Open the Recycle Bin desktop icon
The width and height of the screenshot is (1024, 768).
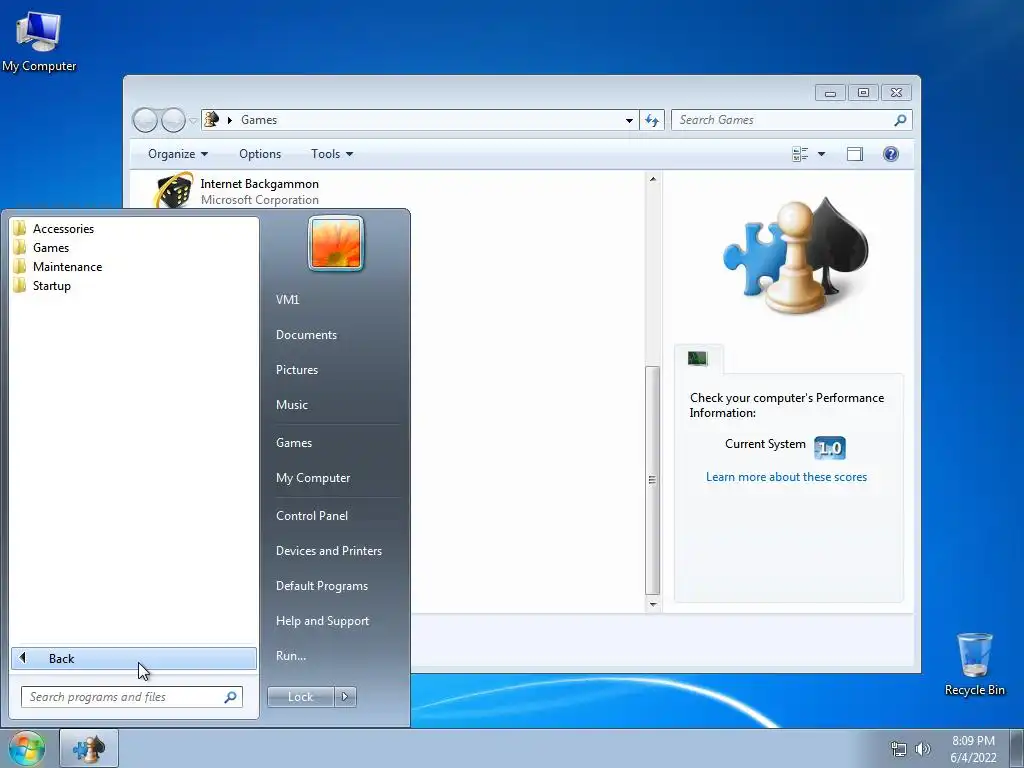pyautogui.click(x=974, y=664)
